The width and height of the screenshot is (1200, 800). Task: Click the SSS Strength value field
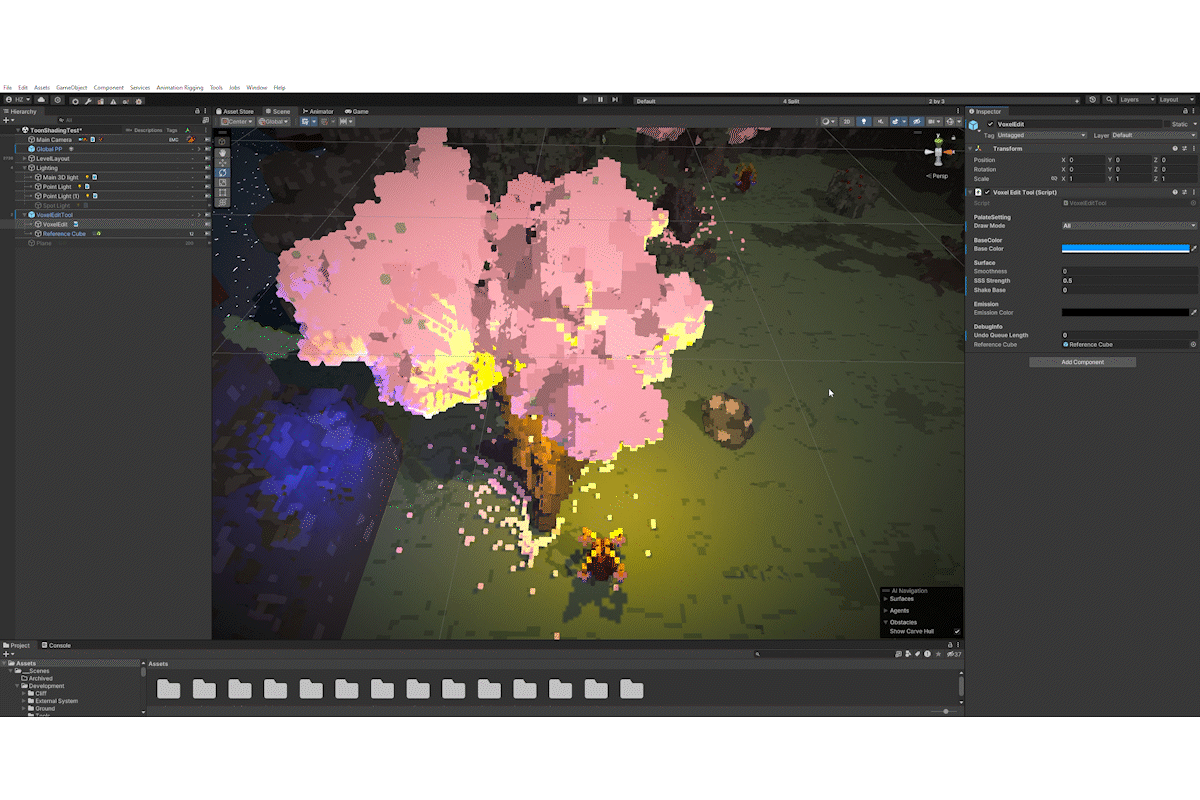(1129, 280)
